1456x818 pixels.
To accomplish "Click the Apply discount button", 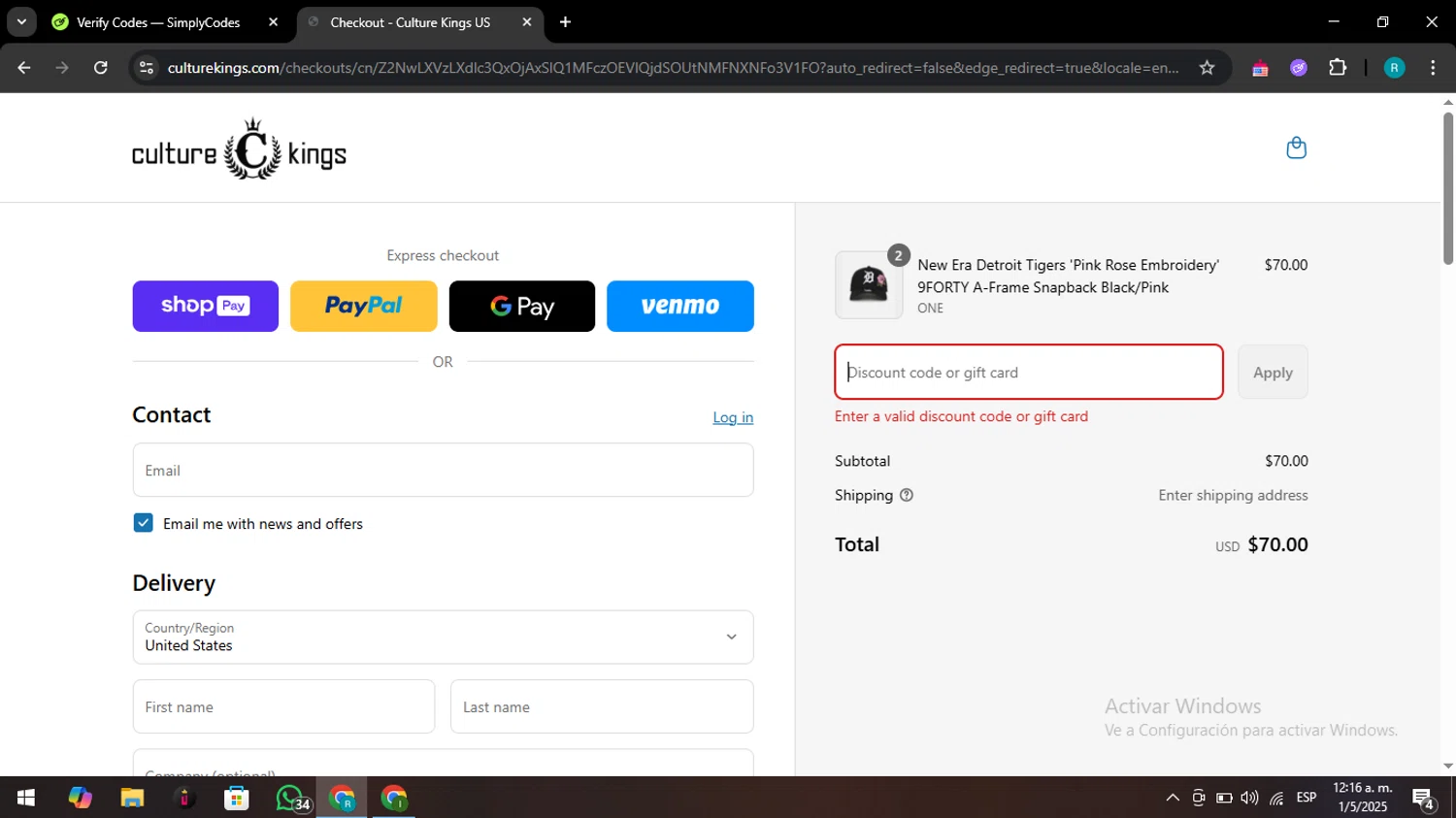I will (1273, 372).
